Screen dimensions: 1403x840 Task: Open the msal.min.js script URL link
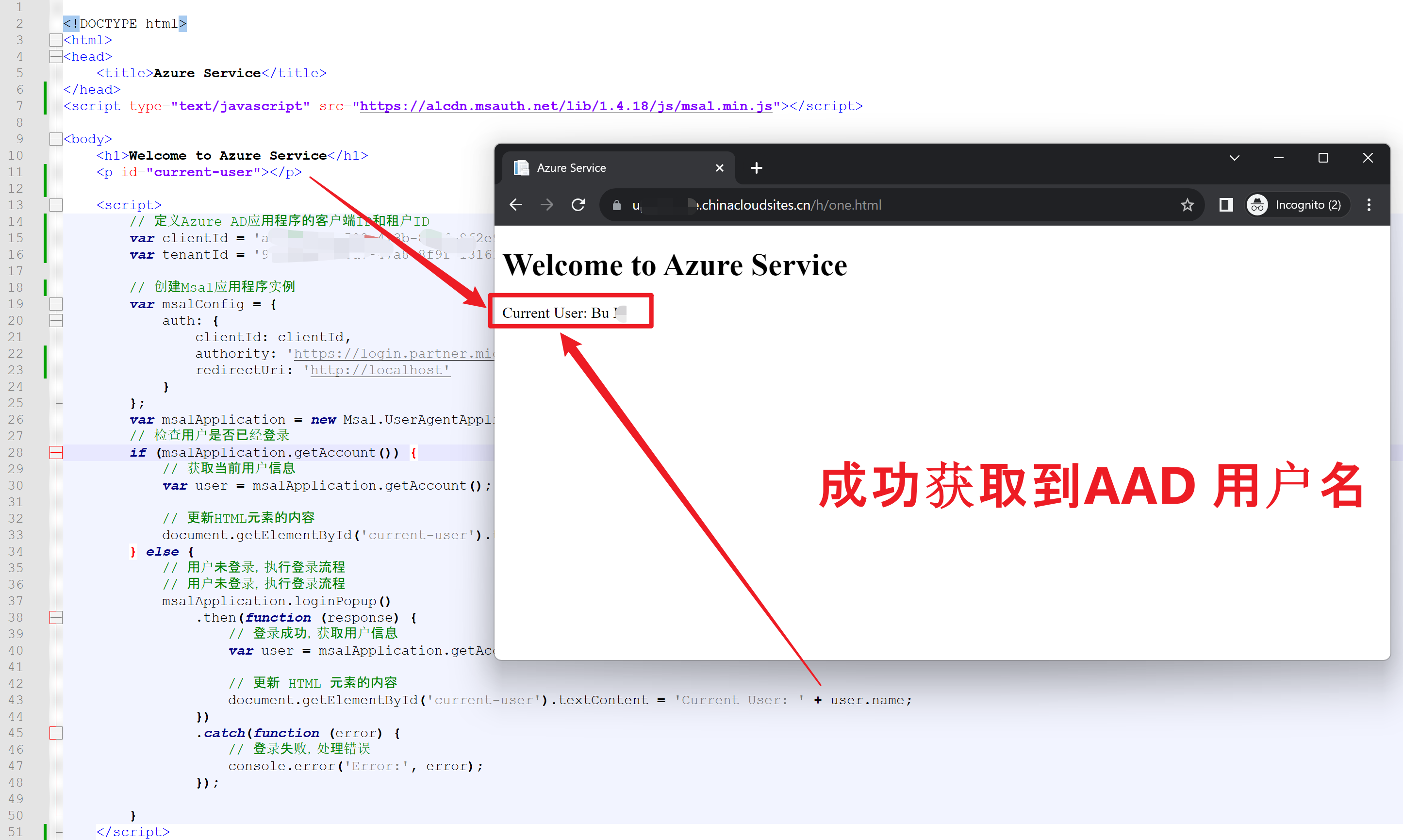tap(565, 106)
